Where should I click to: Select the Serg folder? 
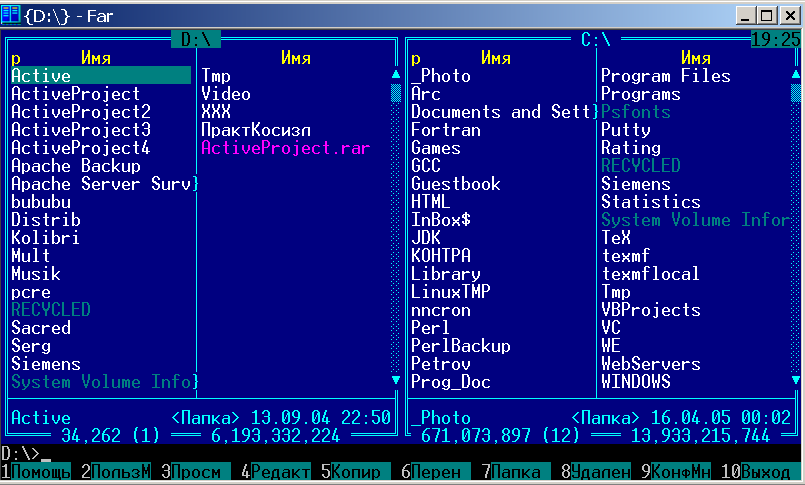click(x=31, y=345)
